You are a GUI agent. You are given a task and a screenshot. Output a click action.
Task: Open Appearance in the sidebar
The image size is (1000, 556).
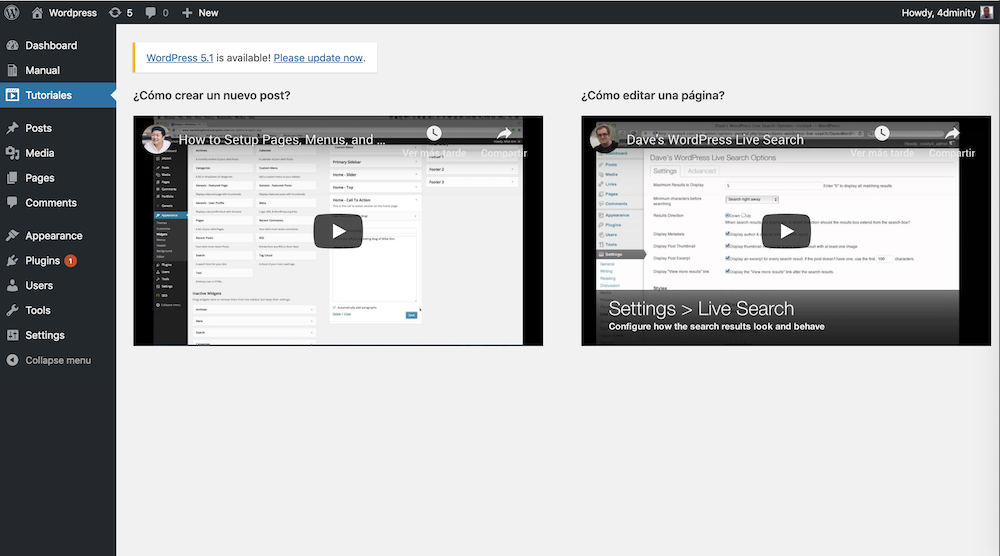[53, 236]
